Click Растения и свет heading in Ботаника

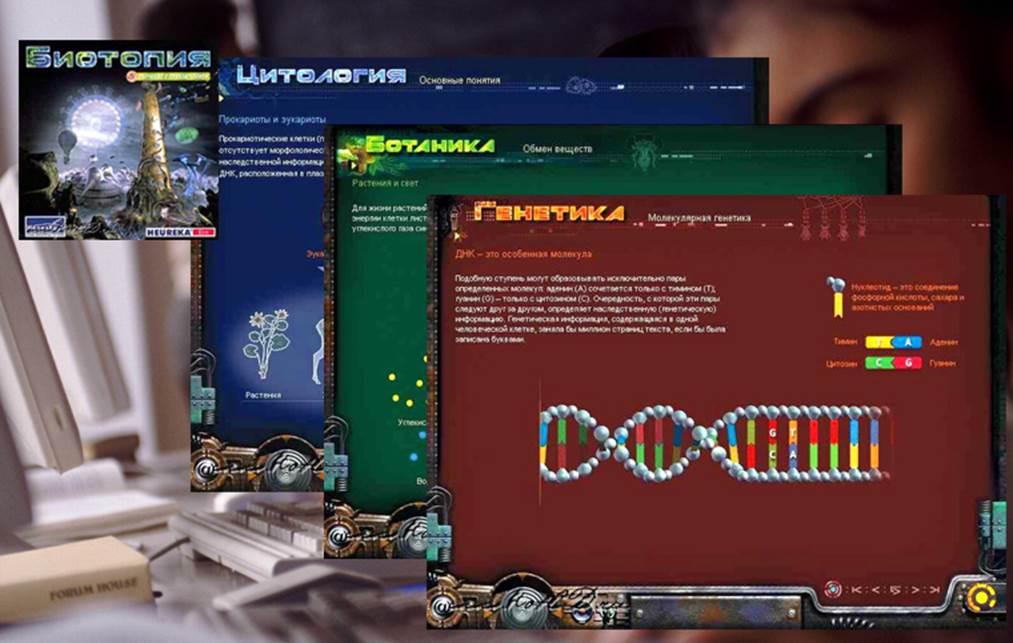pyautogui.click(x=385, y=183)
